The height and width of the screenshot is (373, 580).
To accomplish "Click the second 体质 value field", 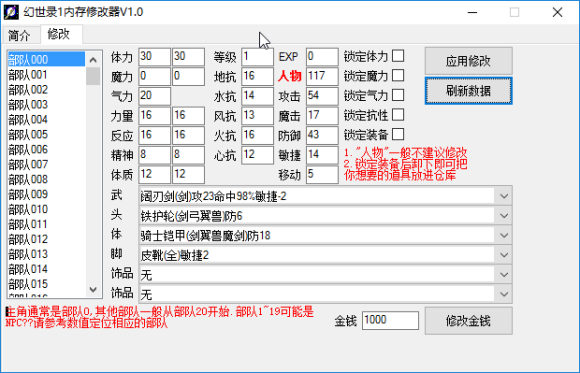I will [x=188, y=174].
